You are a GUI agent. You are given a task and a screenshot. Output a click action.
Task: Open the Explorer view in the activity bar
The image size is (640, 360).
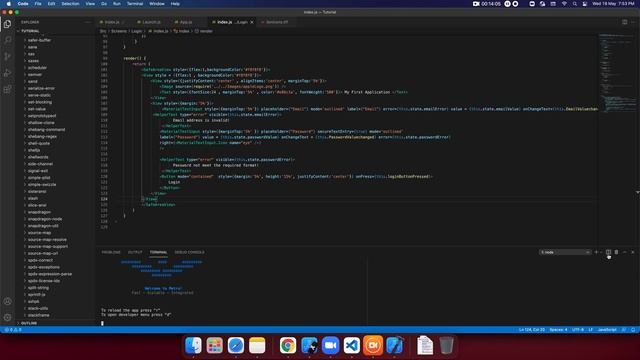tap(7, 24)
